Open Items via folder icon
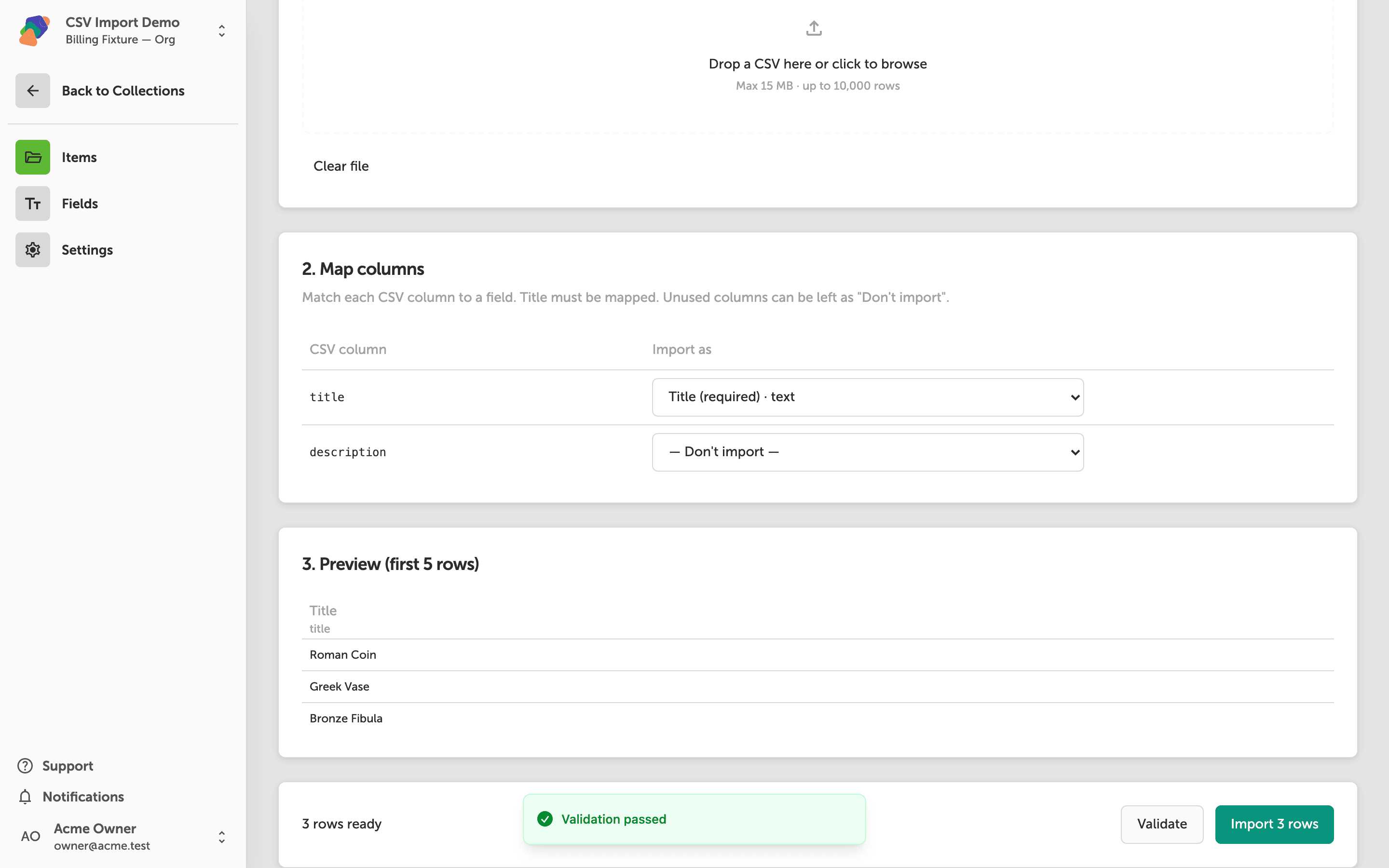Viewport: 1389px width, 868px height. tap(33, 157)
